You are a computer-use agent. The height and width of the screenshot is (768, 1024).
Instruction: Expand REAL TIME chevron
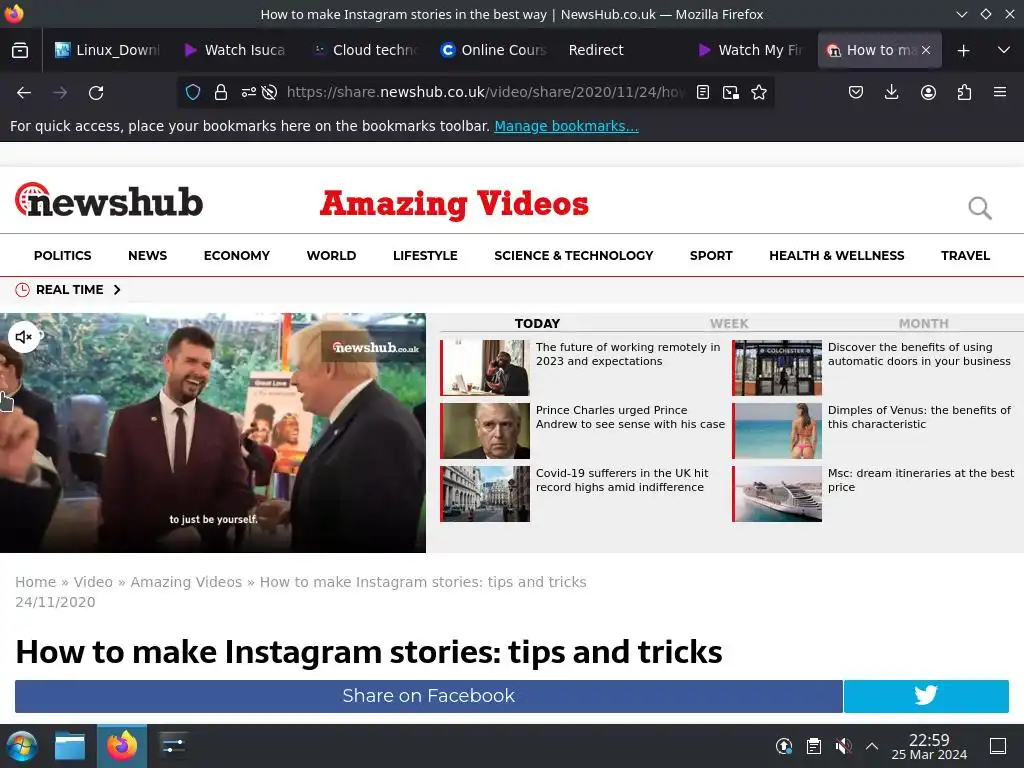click(117, 289)
